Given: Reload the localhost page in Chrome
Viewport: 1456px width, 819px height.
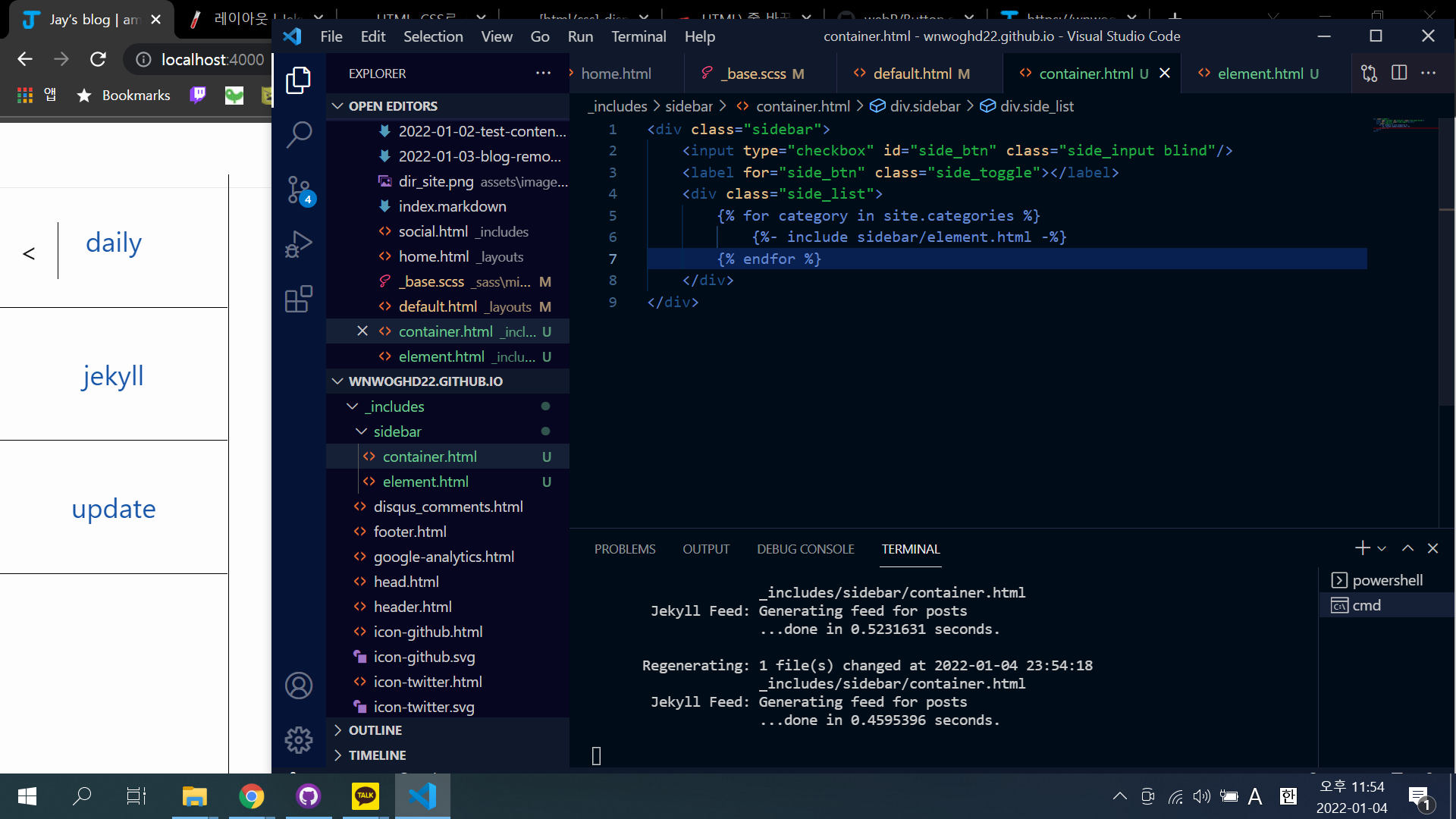Looking at the screenshot, I should [98, 59].
